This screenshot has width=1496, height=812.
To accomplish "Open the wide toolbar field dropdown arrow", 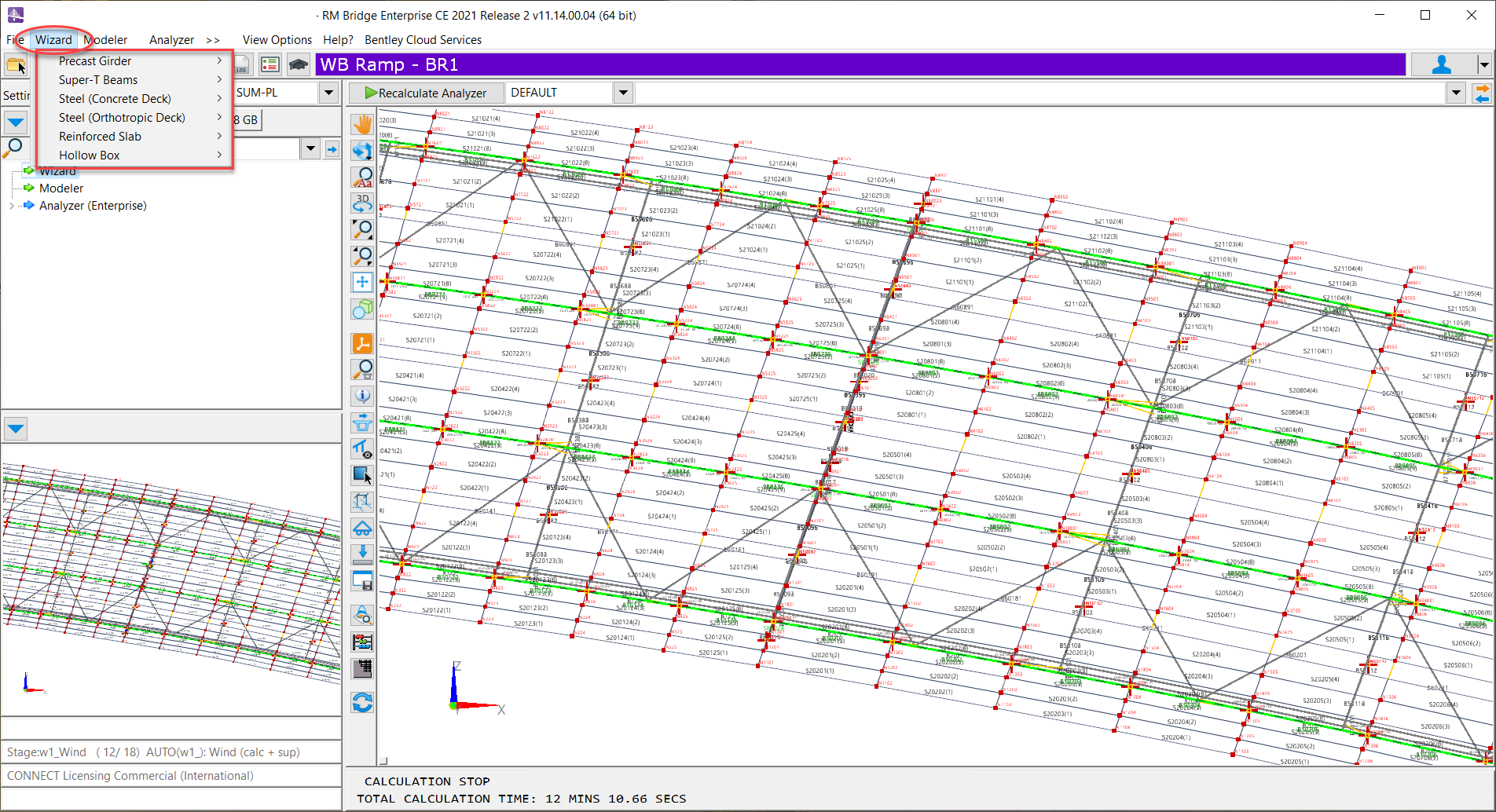I will tap(1456, 93).
